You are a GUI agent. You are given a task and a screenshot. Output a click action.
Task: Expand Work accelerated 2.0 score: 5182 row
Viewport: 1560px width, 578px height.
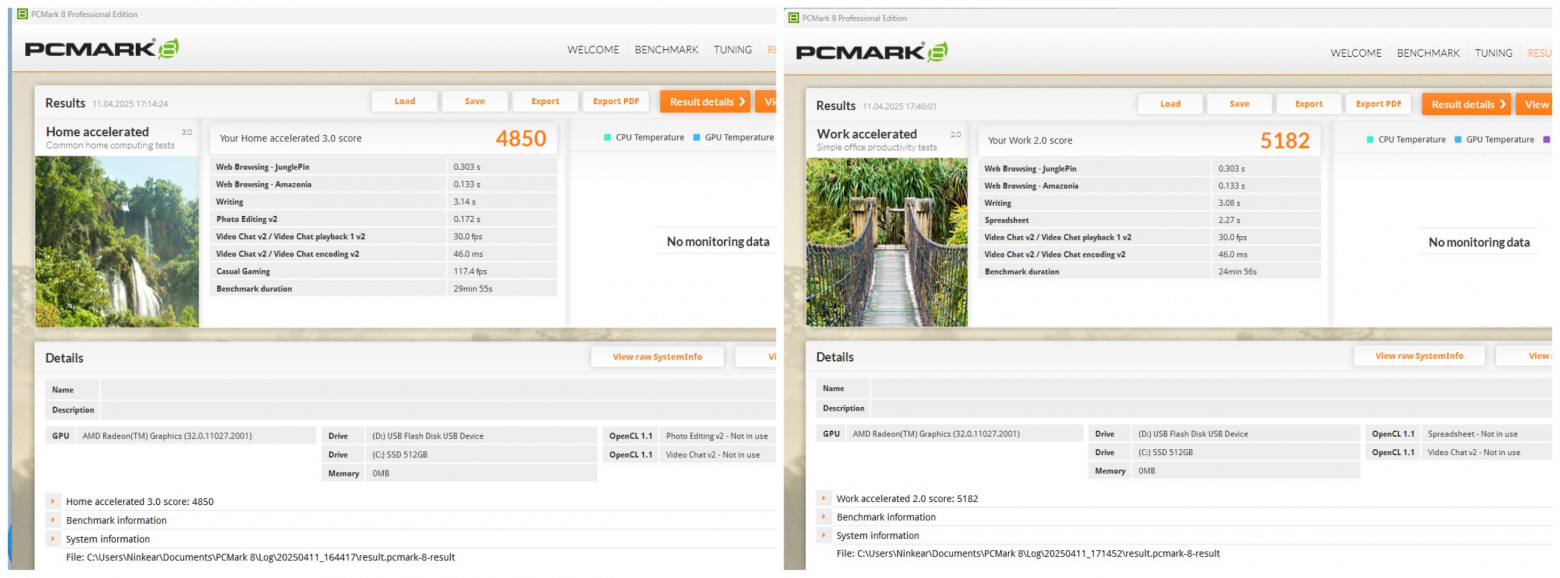pyautogui.click(x=823, y=498)
